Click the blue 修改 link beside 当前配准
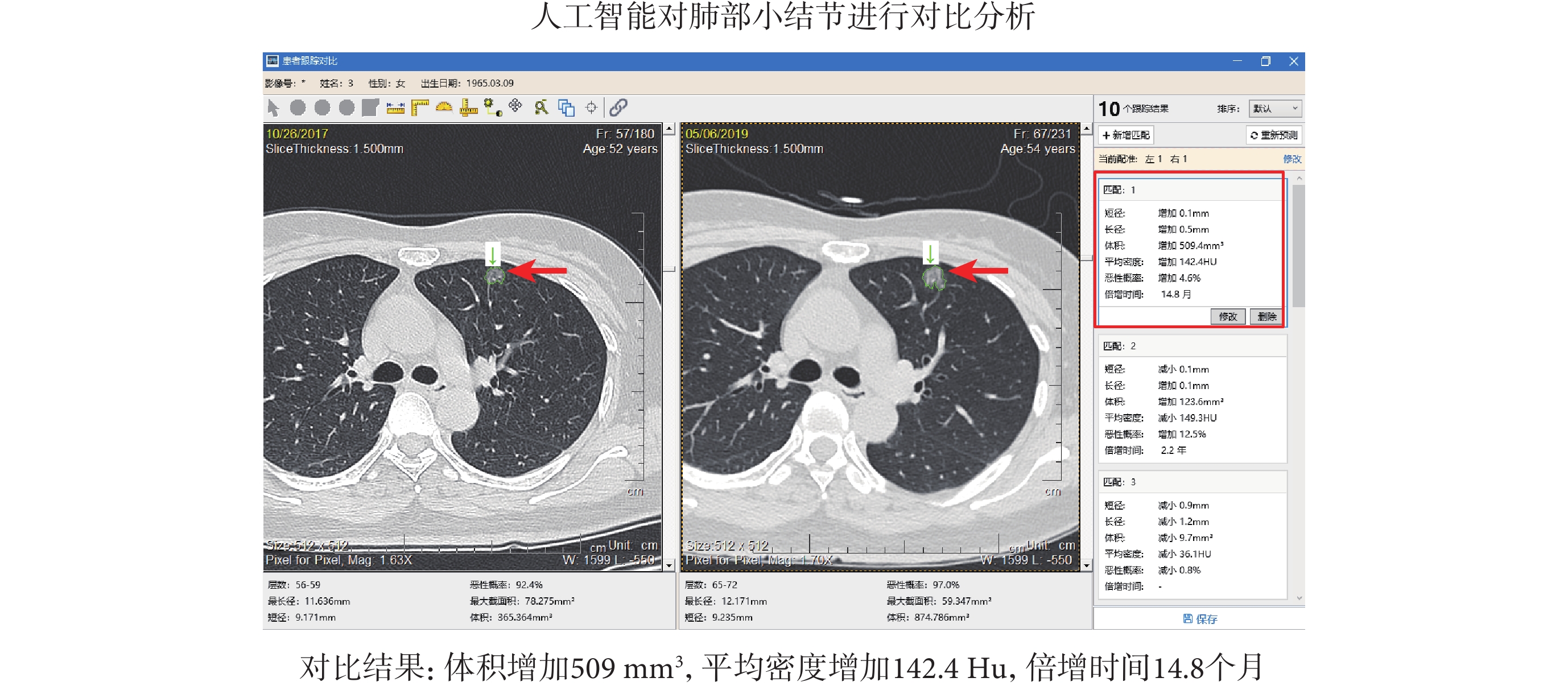 point(1291,159)
